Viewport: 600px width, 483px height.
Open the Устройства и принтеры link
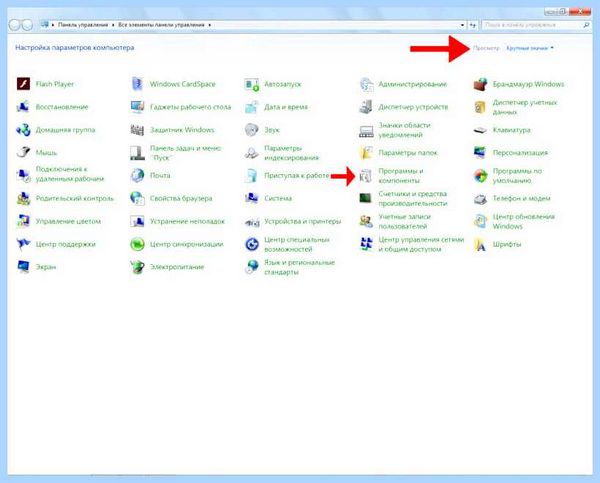302,221
